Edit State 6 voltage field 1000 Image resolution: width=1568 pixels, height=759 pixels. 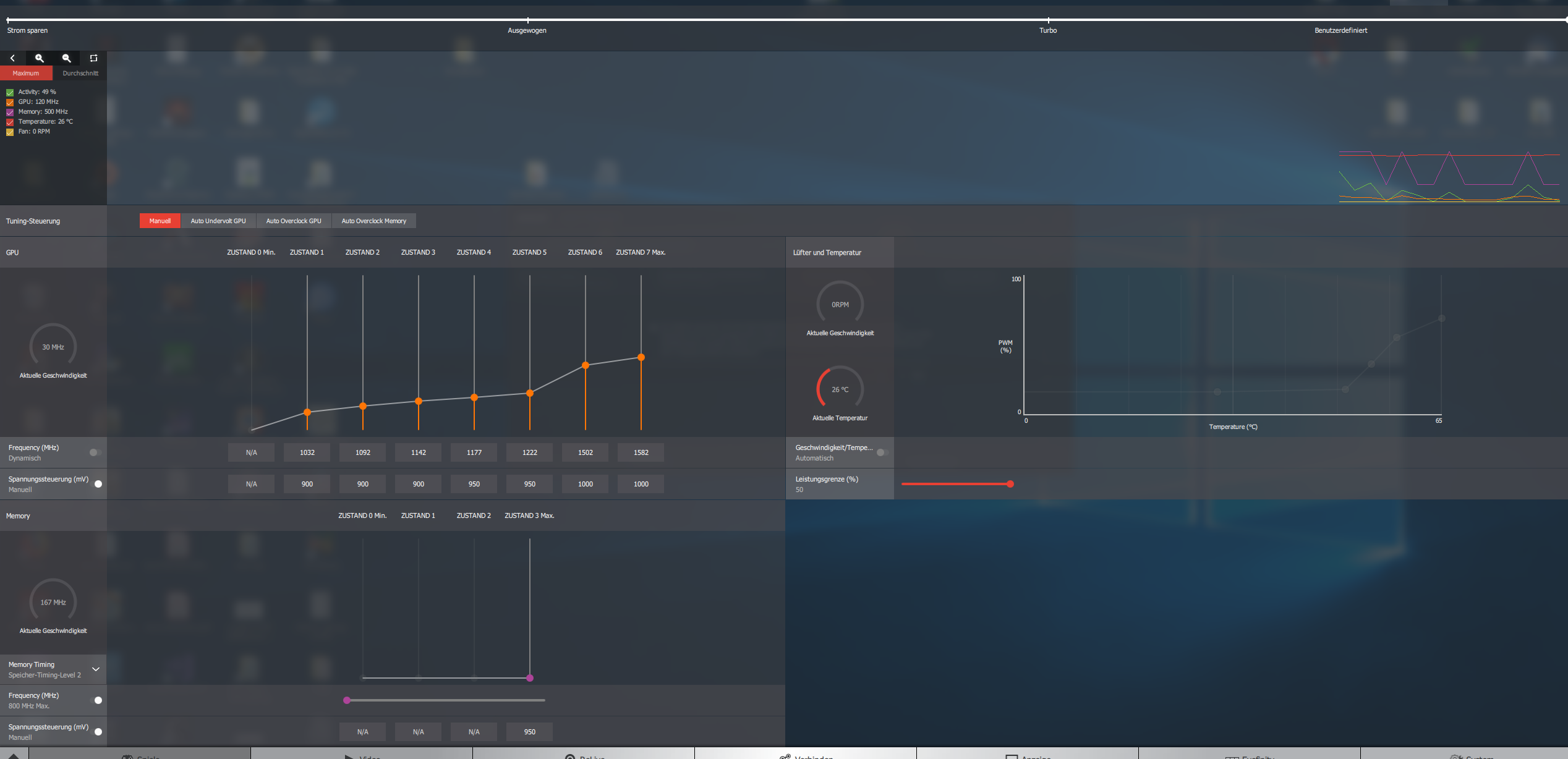point(586,484)
